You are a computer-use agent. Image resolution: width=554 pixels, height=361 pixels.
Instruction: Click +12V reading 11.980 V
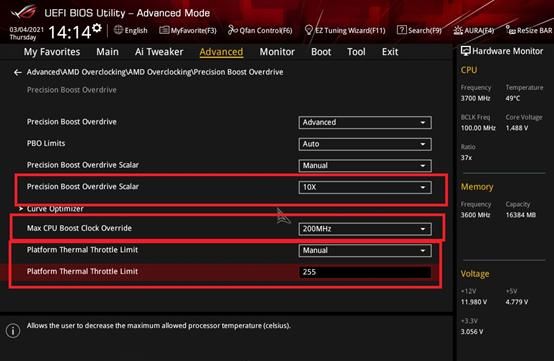(x=473, y=302)
